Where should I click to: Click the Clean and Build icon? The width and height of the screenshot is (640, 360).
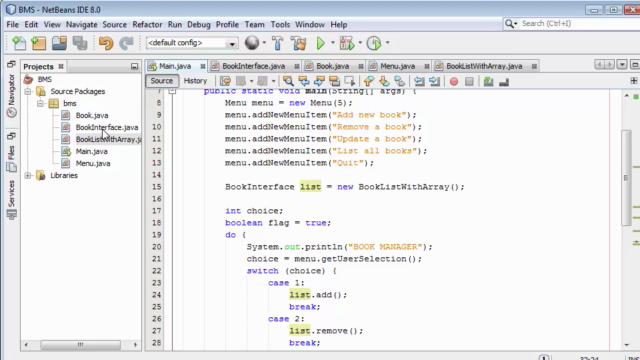tap(298, 43)
